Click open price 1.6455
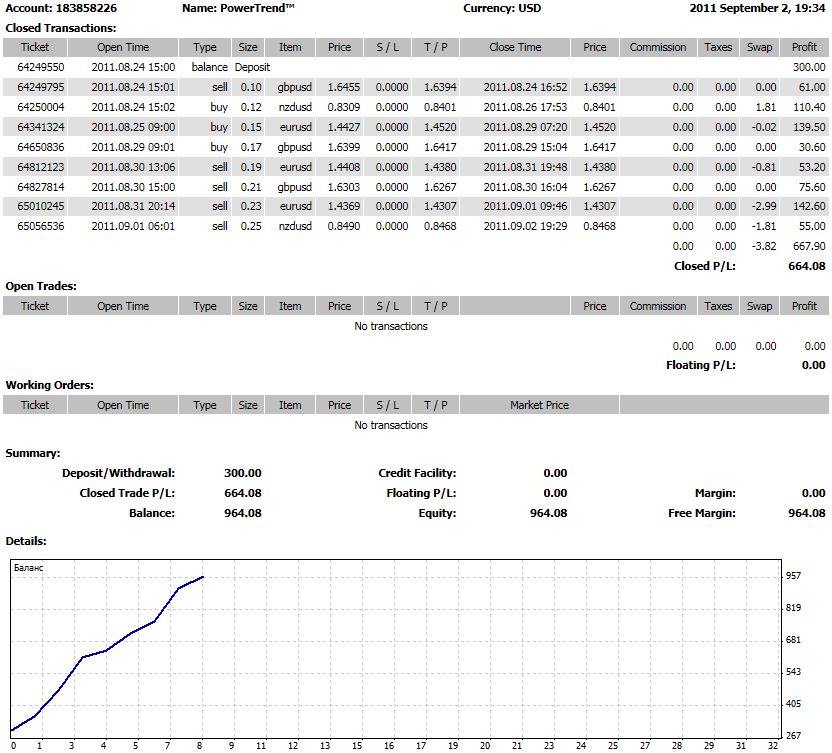Image resolution: width=832 pixels, height=753 pixels. point(344,87)
